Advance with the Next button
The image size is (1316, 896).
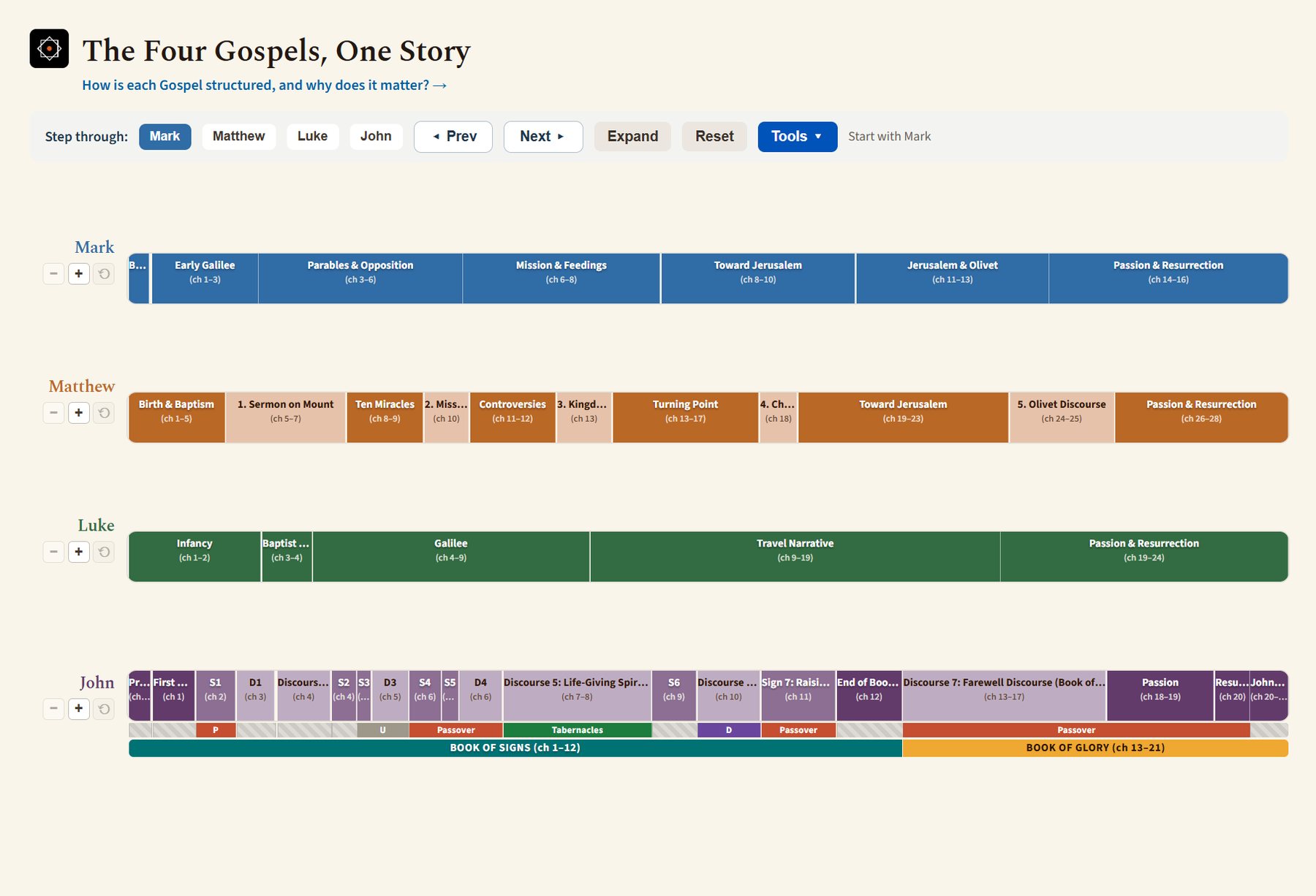543,137
